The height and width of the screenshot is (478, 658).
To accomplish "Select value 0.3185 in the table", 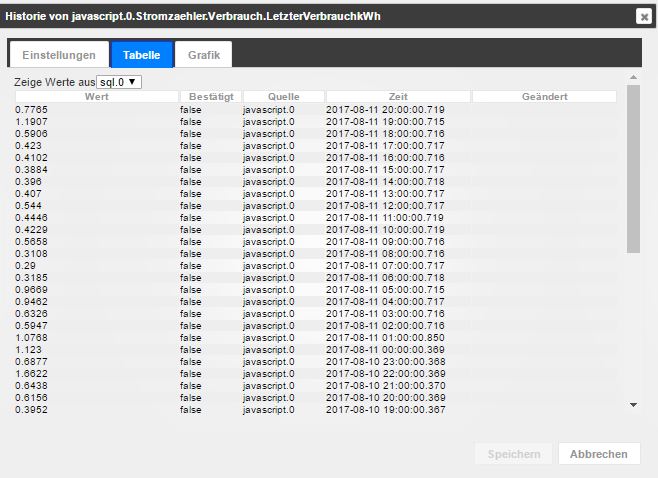I will pyautogui.click(x=31, y=277).
